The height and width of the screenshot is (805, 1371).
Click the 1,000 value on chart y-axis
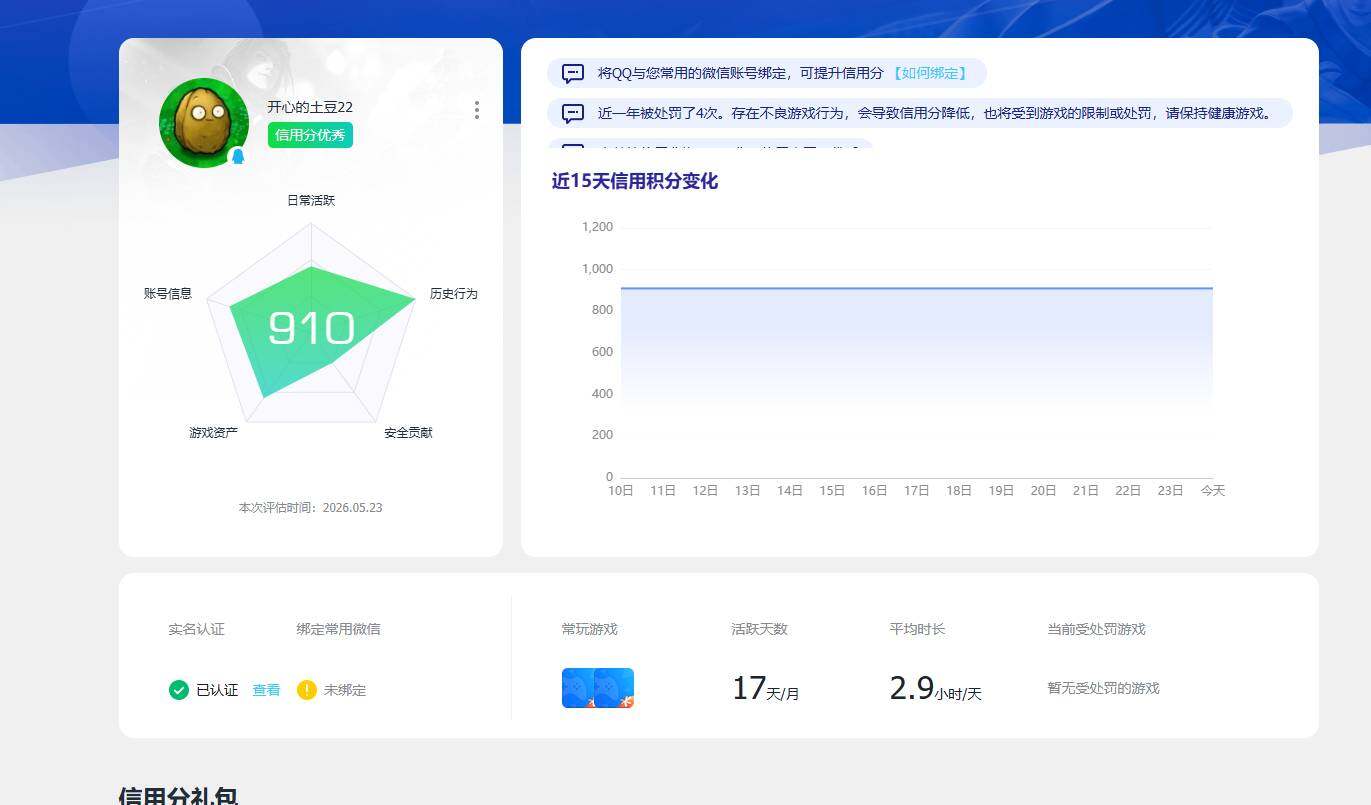598,269
